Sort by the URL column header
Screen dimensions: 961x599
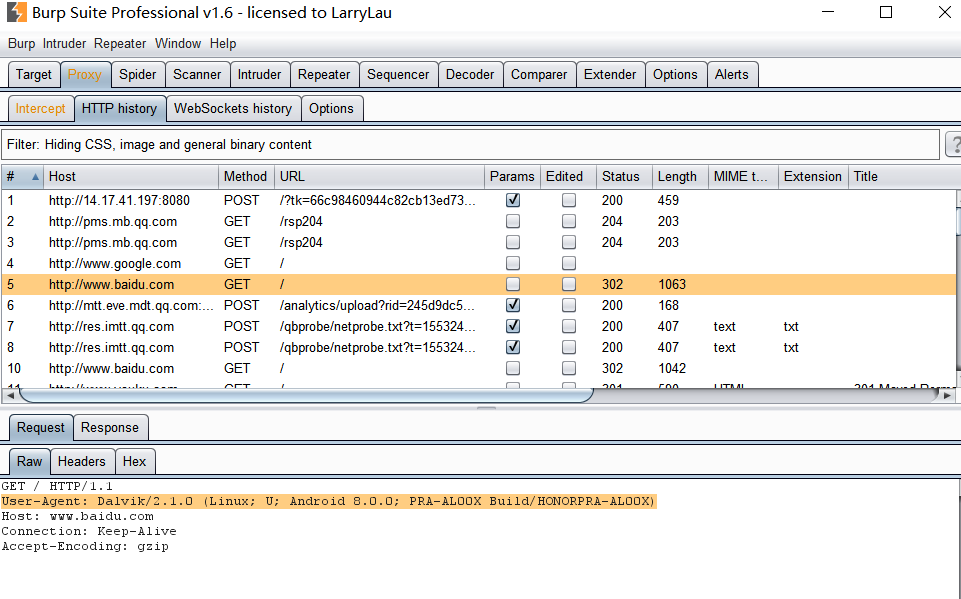pos(379,177)
